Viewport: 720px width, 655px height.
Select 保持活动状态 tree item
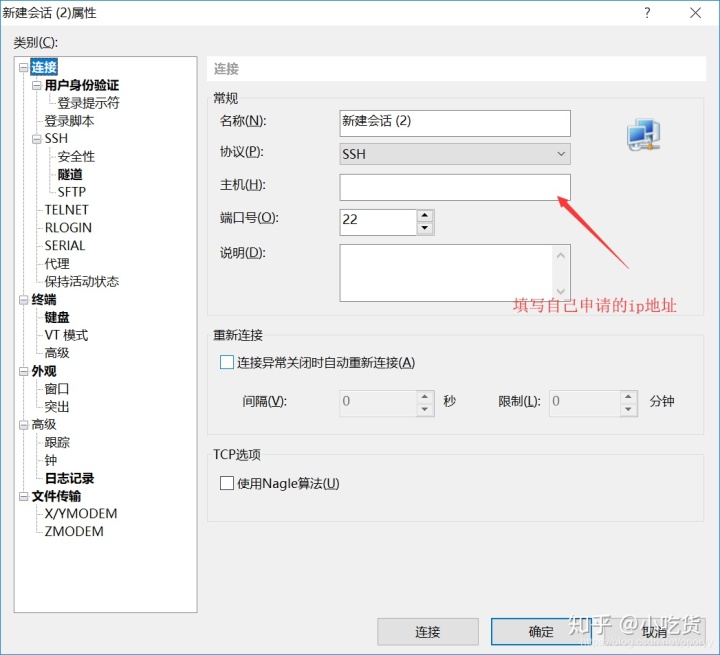(82, 281)
